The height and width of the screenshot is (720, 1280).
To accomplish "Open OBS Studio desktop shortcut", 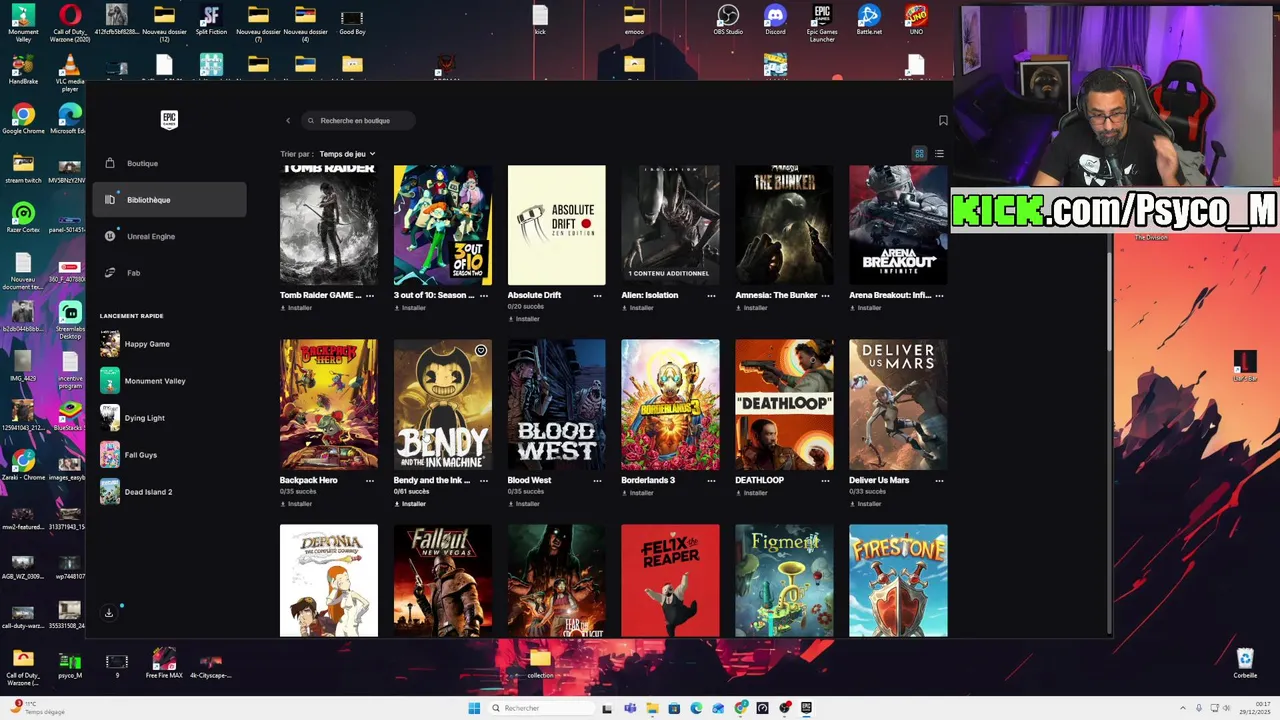I will click(x=728, y=20).
